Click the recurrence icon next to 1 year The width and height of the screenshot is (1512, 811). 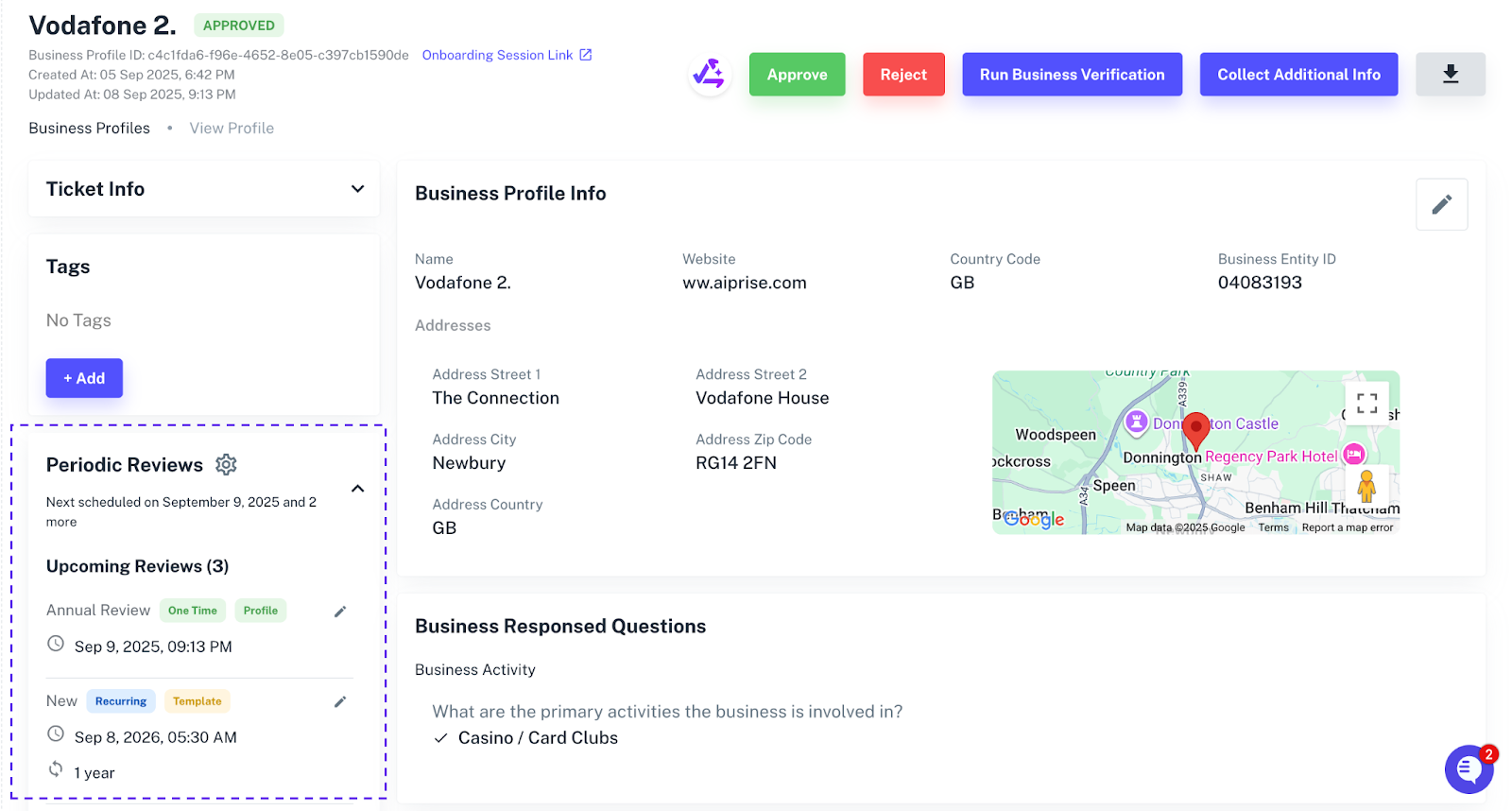[x=56, y=769]
